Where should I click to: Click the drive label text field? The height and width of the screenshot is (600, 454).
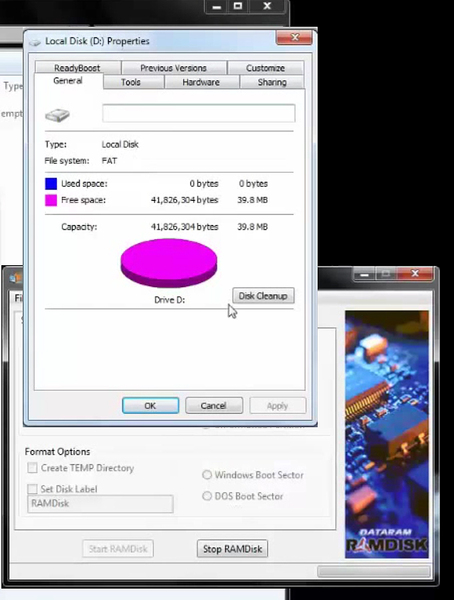[199, 113]
